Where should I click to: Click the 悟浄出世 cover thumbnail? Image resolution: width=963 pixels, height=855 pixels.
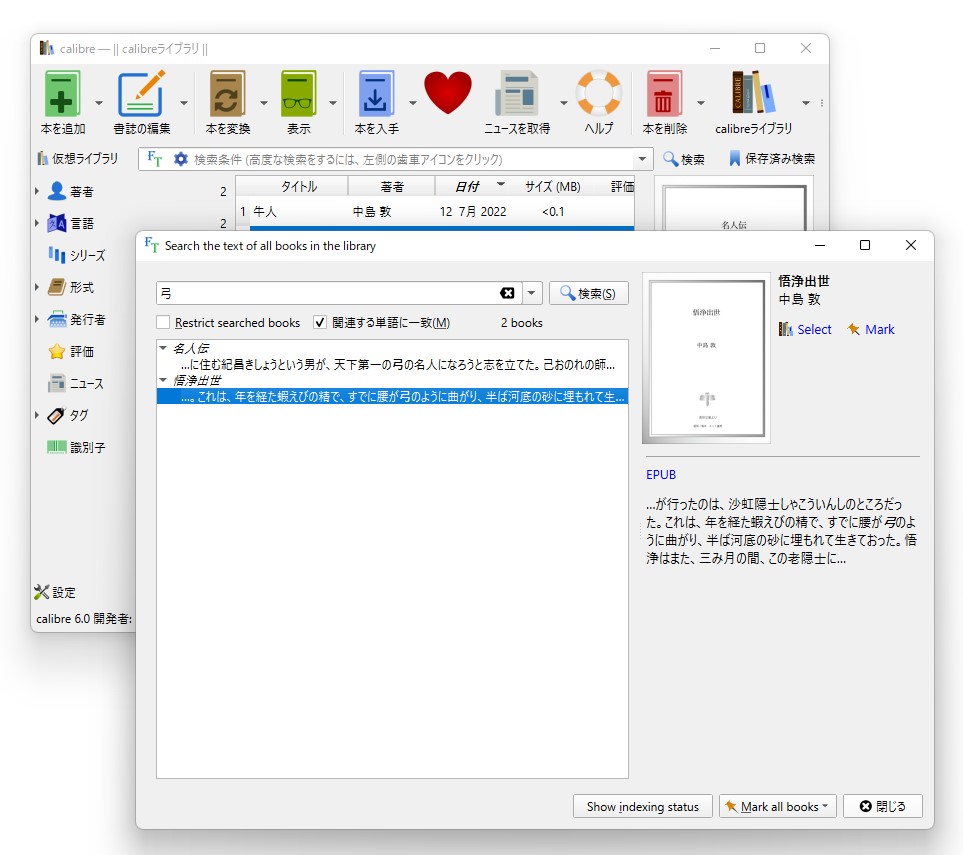706,358
